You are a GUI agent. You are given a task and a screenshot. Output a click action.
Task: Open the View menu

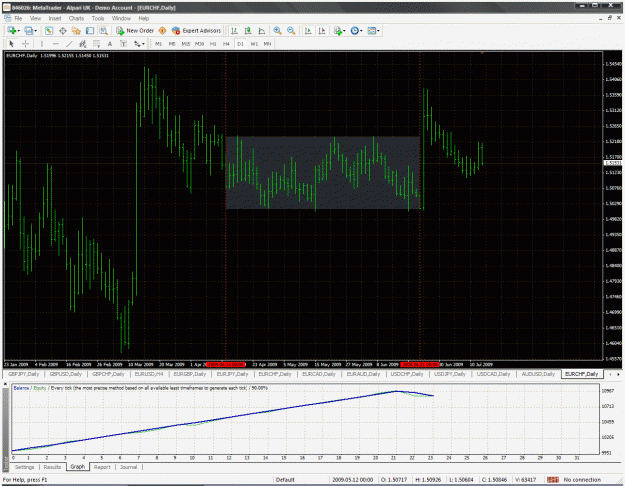35,18
